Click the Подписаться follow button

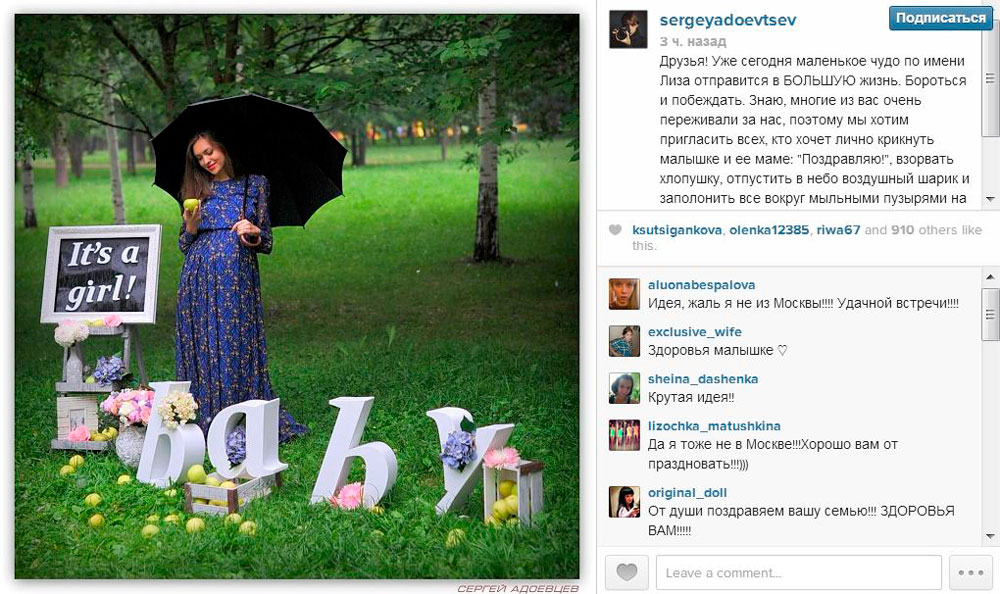click(941, 18)
